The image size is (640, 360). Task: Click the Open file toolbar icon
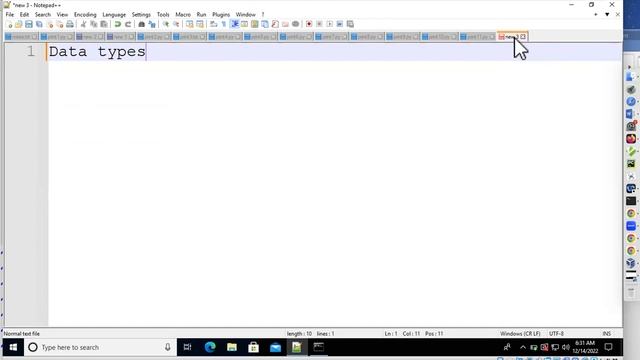coord(19,24)
